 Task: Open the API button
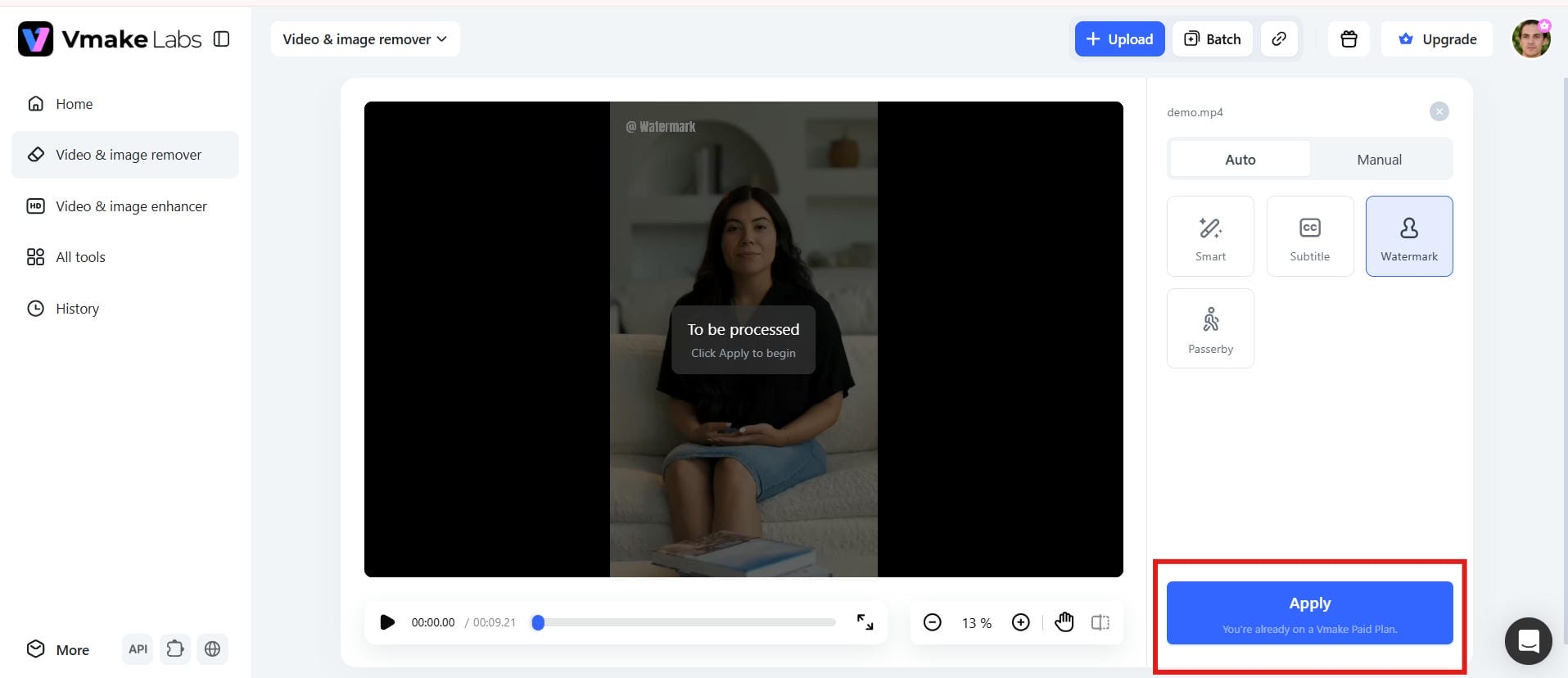(x=138, y=649)
